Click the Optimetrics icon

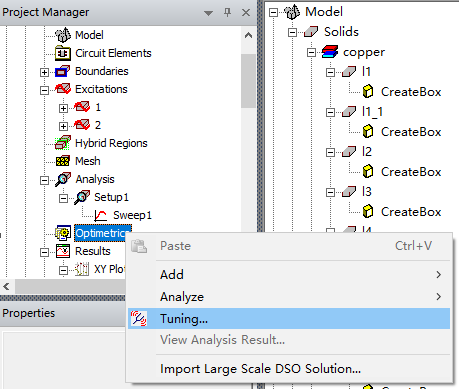[63, 233]
